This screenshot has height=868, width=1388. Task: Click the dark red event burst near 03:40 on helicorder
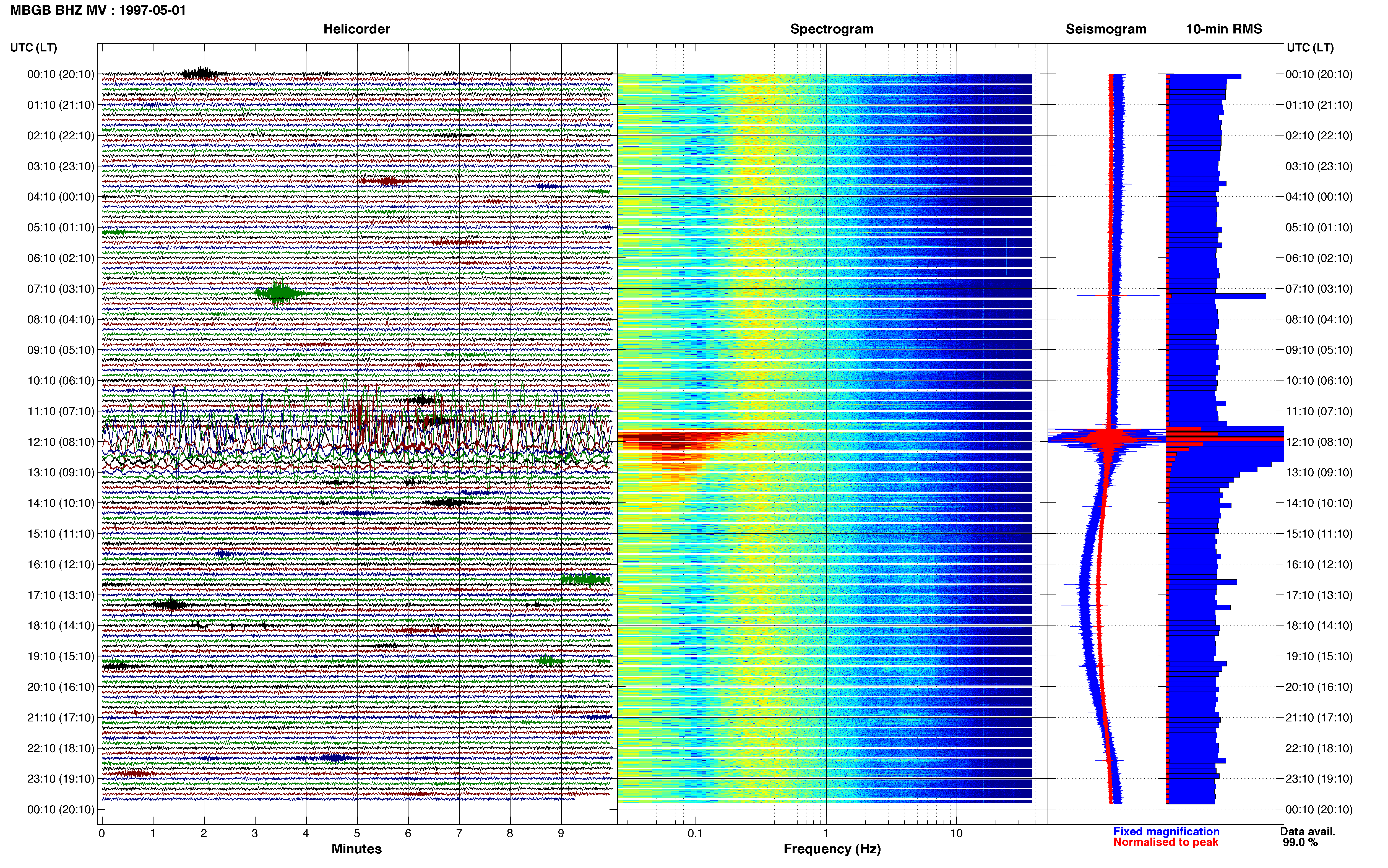coord(388,181)
